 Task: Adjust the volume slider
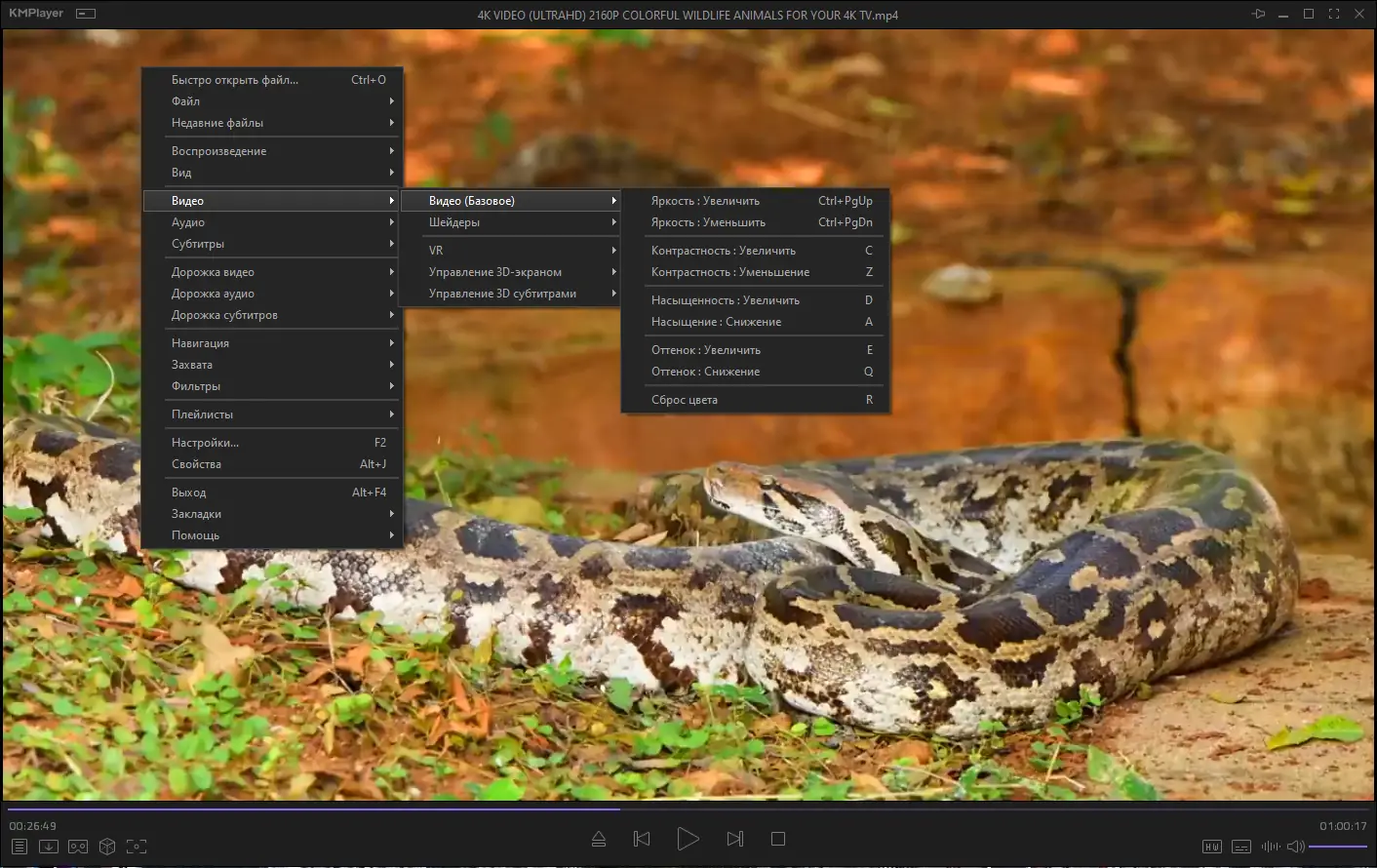[1337, 847]
